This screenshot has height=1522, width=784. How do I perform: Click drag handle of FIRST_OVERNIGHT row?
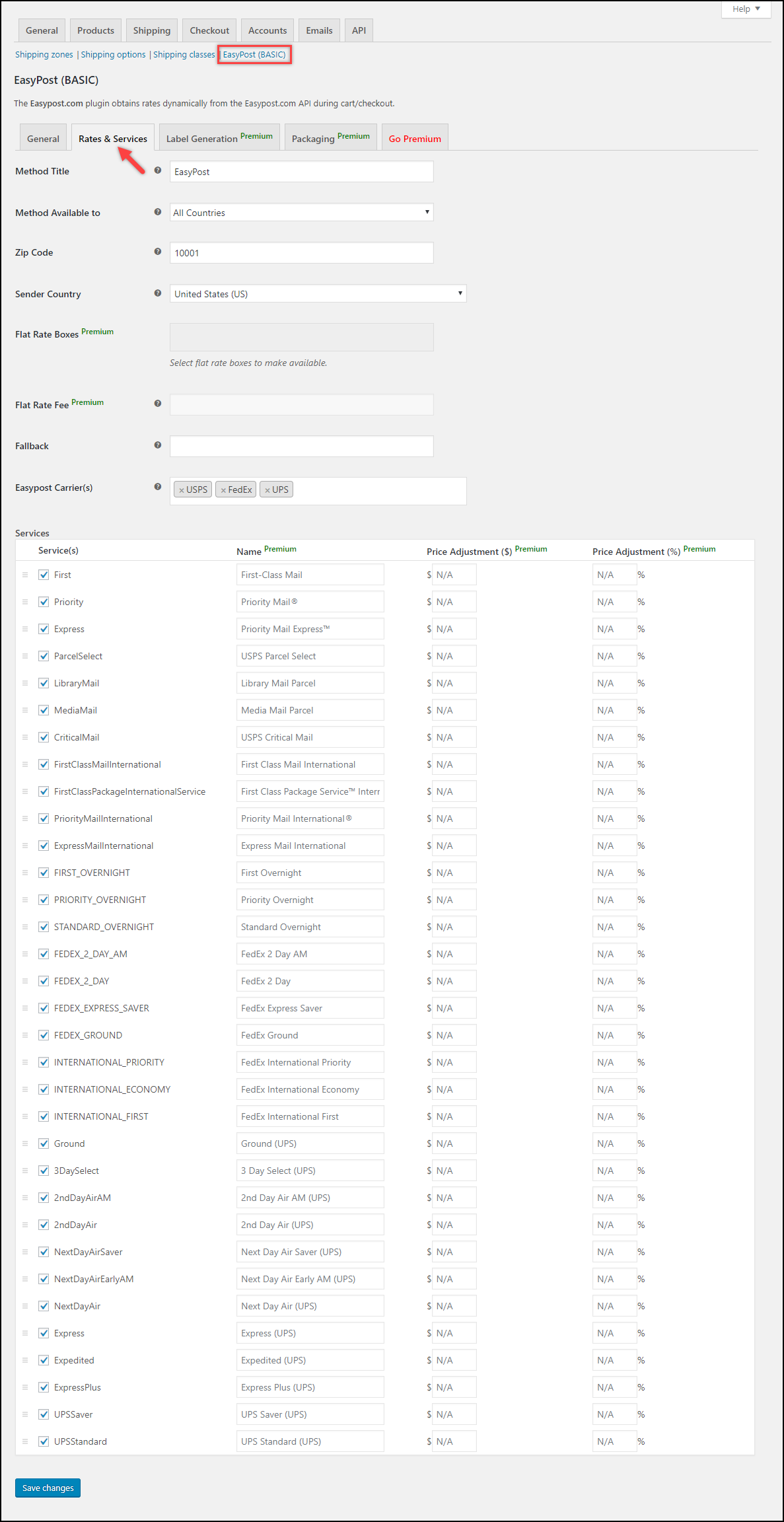25,873
